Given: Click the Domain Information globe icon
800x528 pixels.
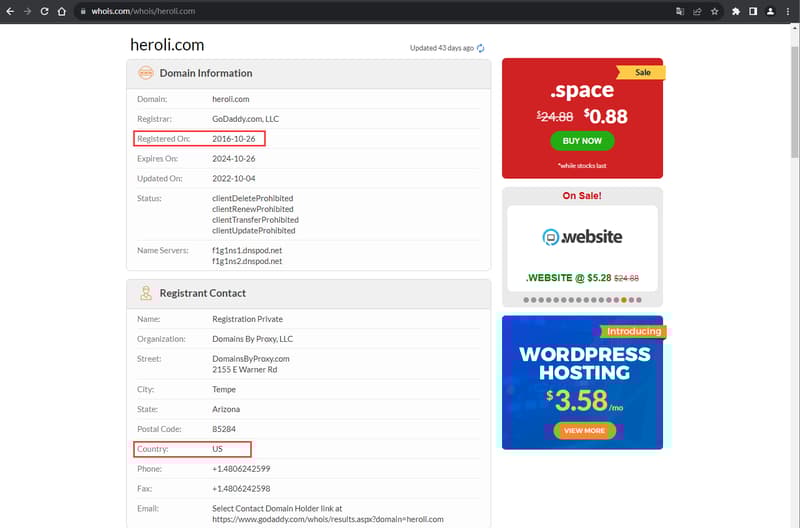Looking at the screenshot, I should coord(145,73).
